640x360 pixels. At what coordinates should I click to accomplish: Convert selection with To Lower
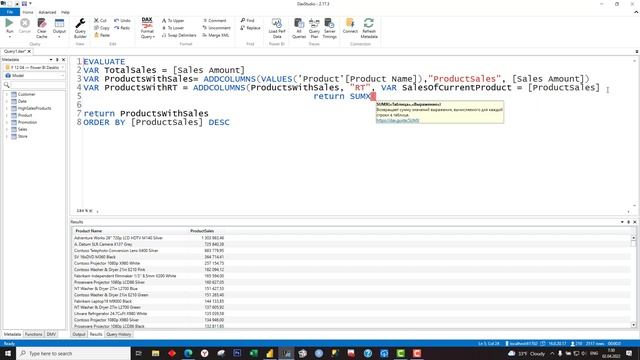coord(173,28)
